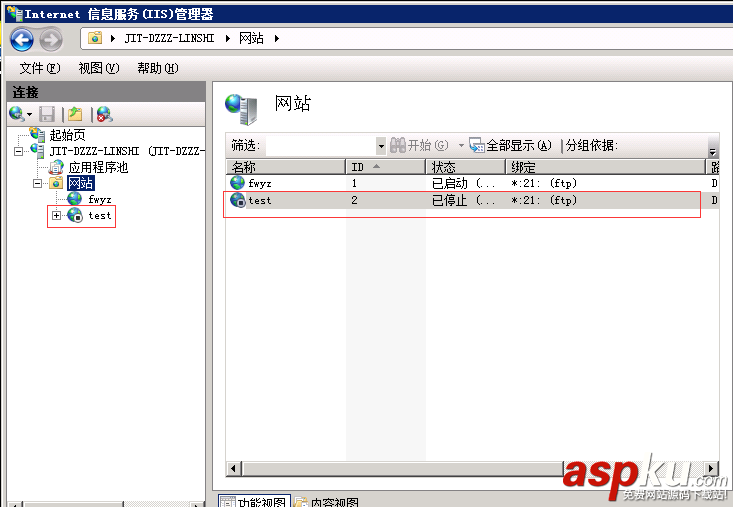Viewport: 733px width, 507px height.
Task: Switch to the 功能视图 tab
Action: 254,502
